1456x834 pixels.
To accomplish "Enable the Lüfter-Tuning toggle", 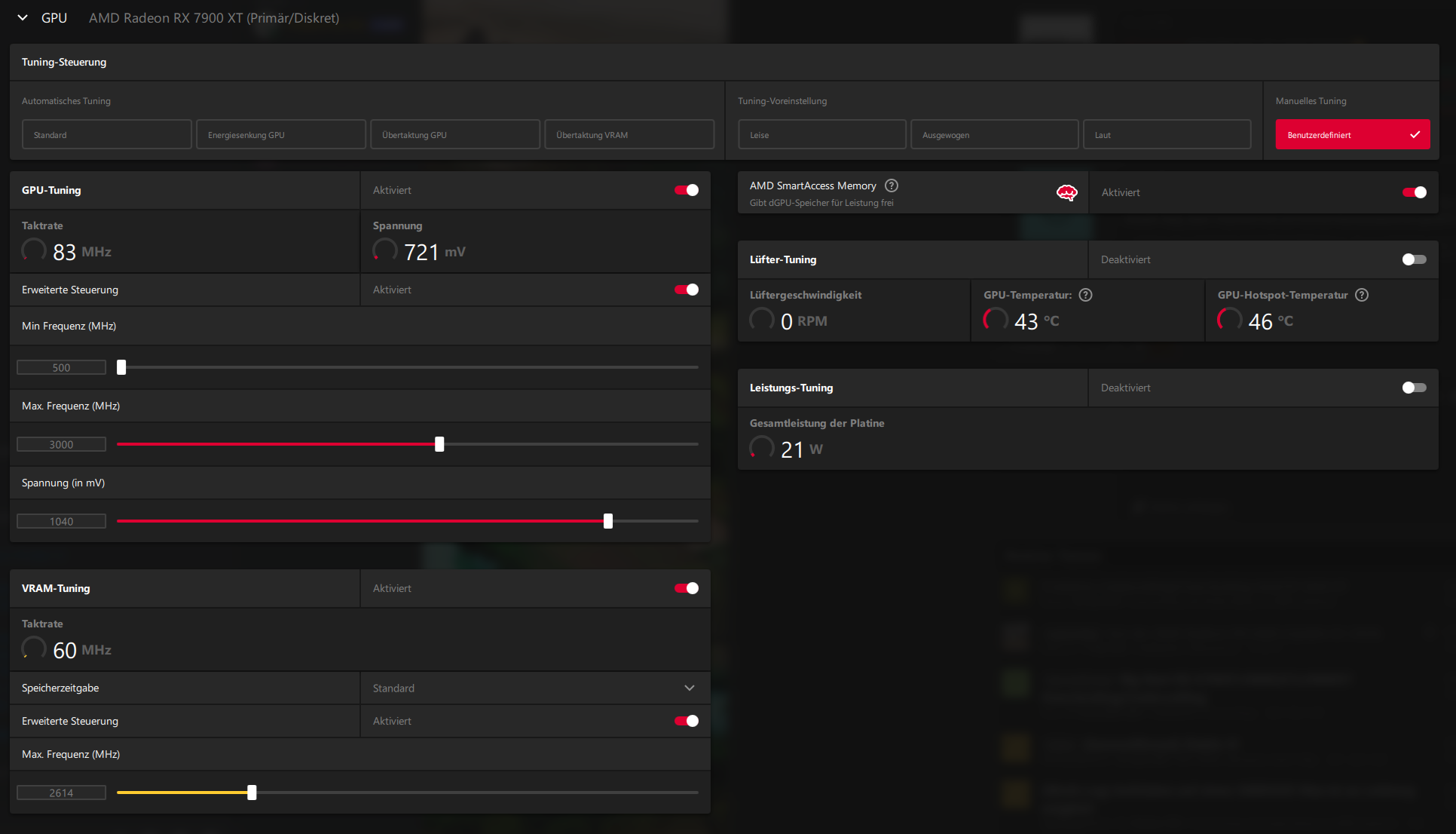I will coord(1414,259).
